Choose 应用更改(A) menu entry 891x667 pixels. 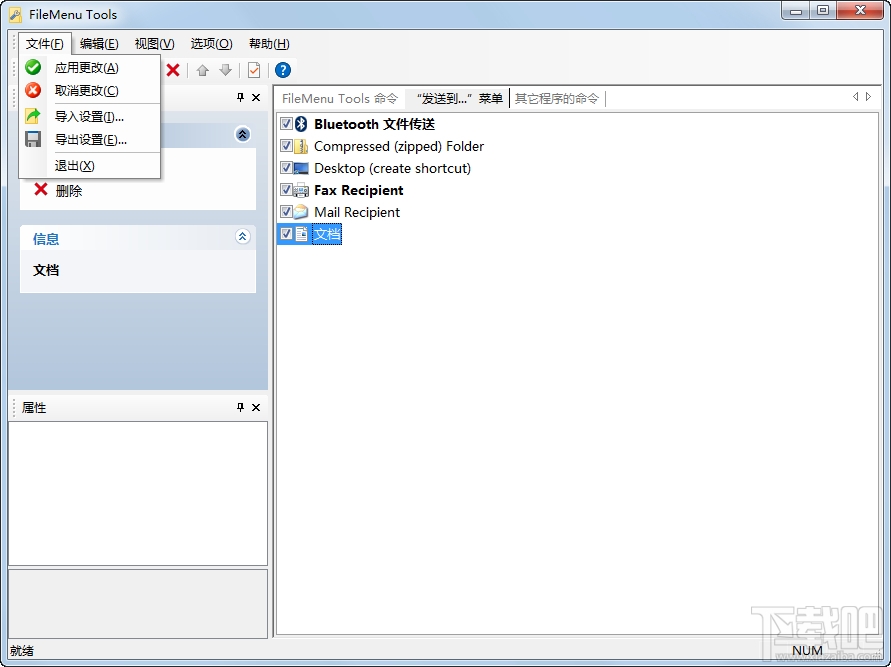[x=90, y=68]
